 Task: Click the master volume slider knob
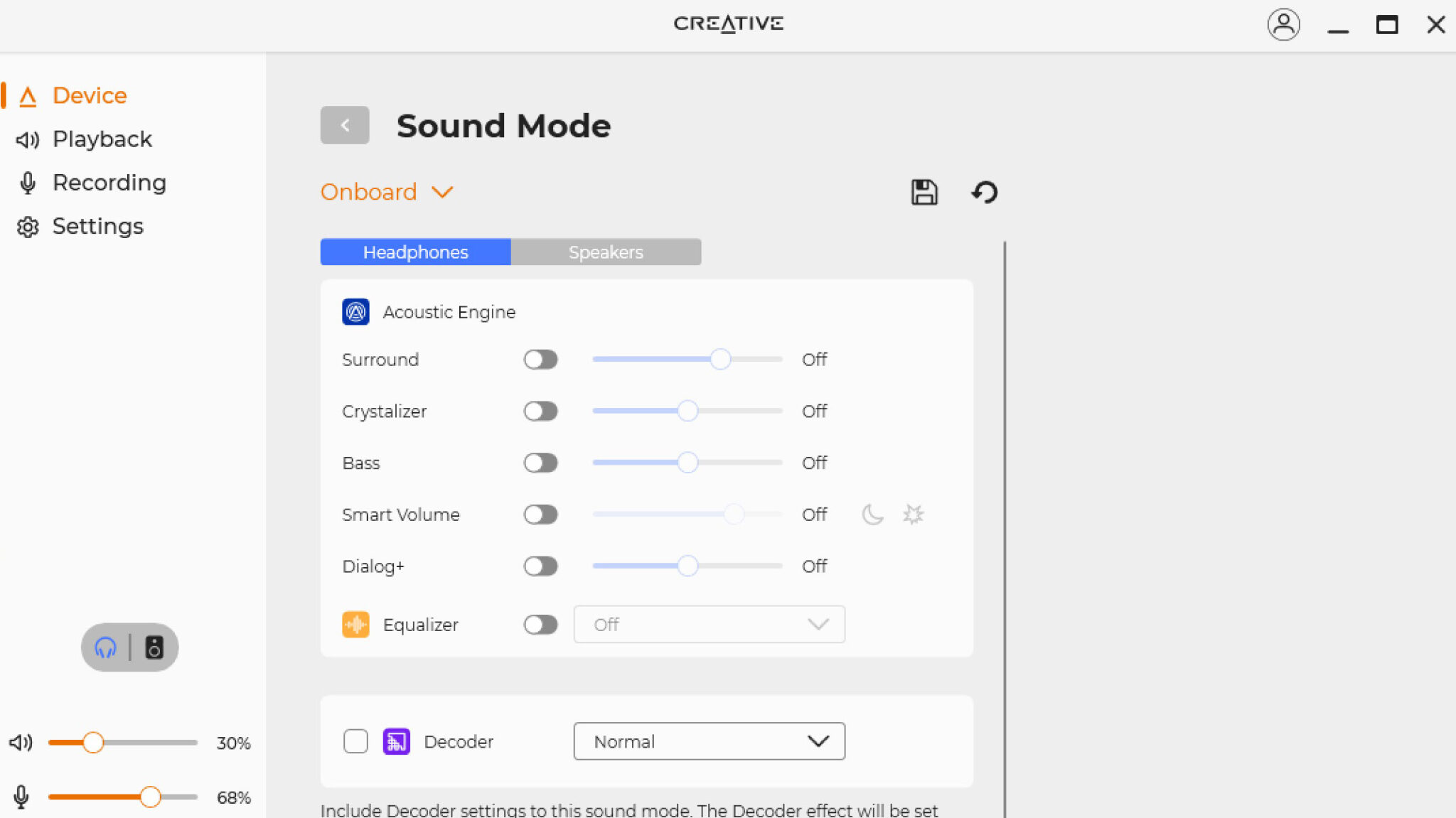pyautogui.click(x=93, y=743)
